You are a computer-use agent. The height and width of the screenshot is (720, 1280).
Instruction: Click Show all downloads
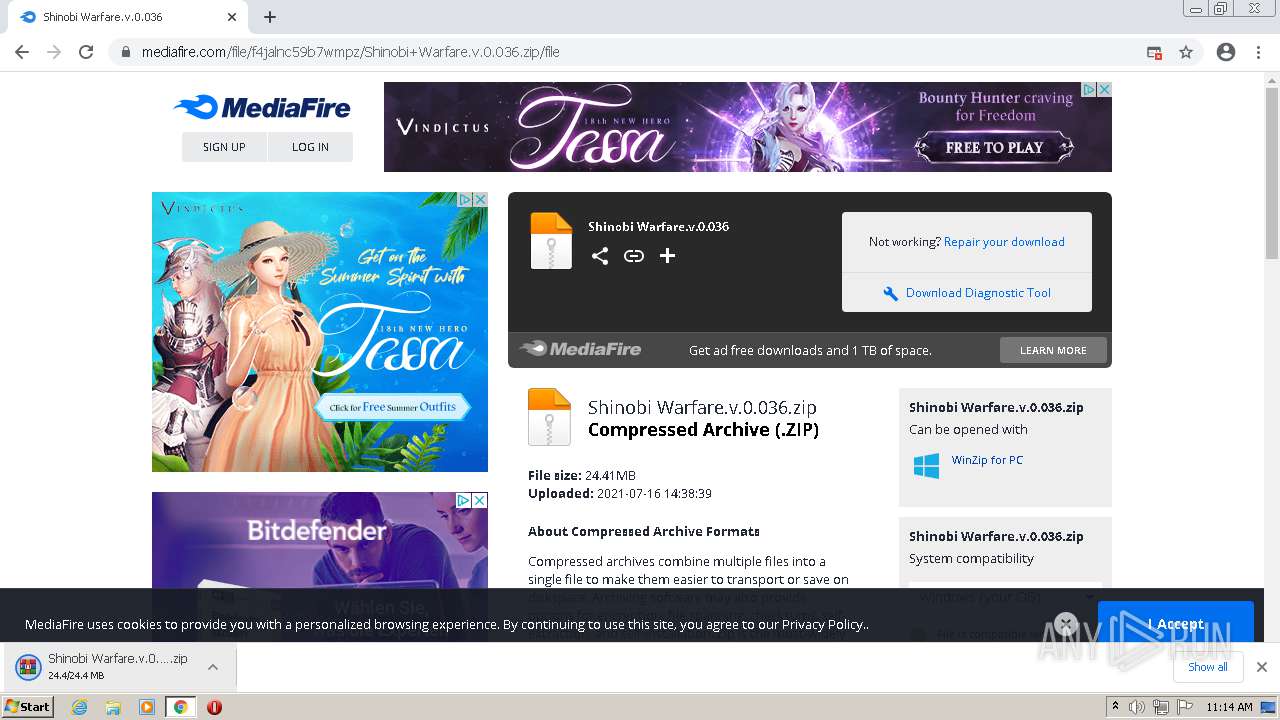pos(1208,667)
